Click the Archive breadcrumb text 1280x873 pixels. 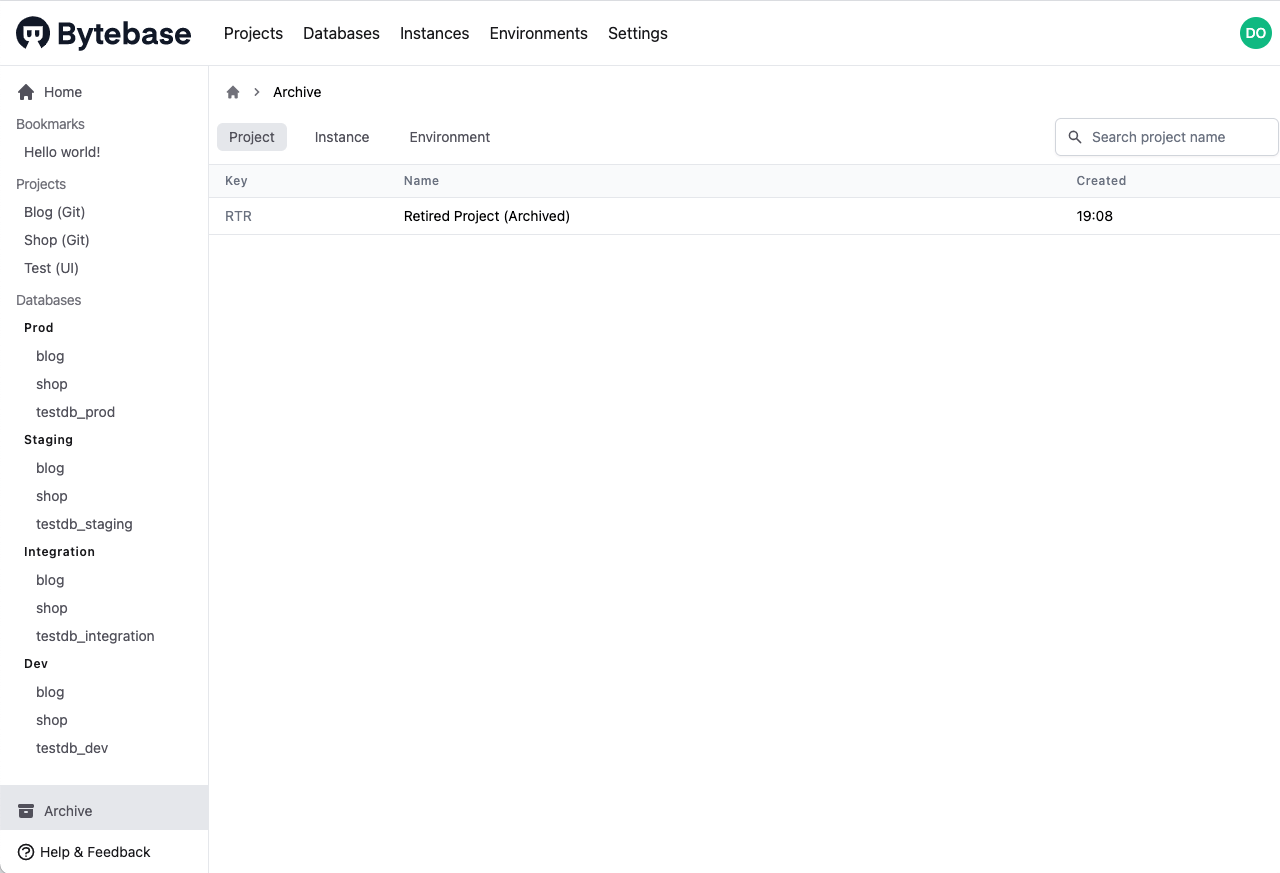coord(297,92)
